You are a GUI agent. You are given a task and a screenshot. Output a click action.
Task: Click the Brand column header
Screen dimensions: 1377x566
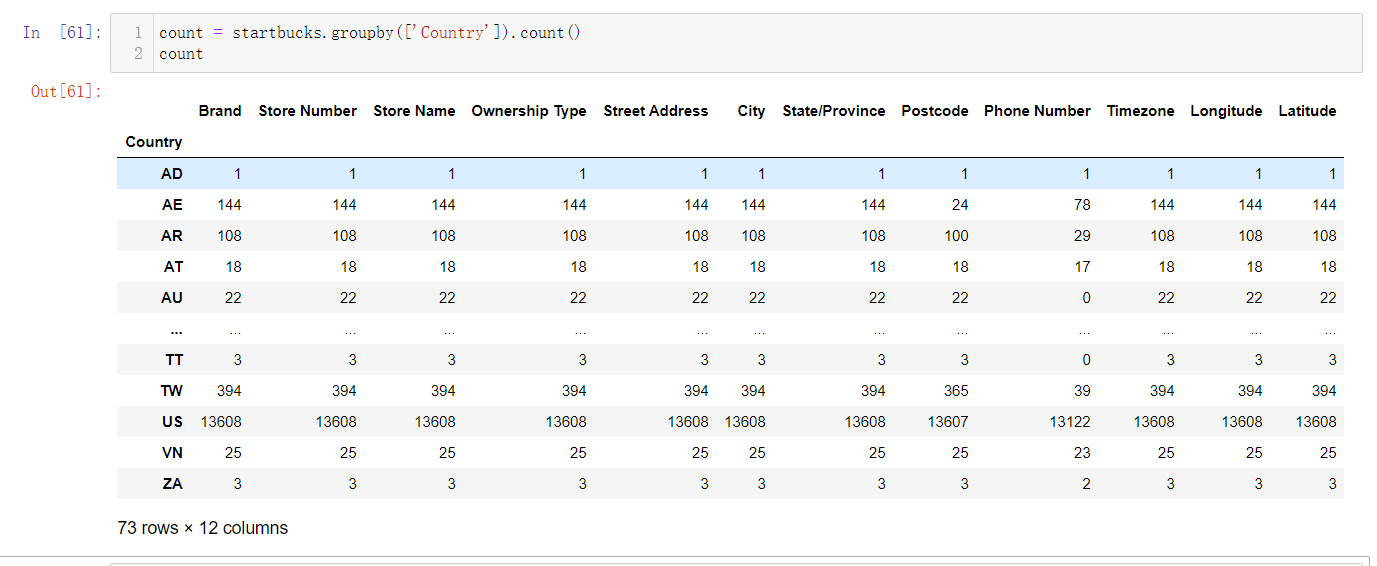click(220, 111)
